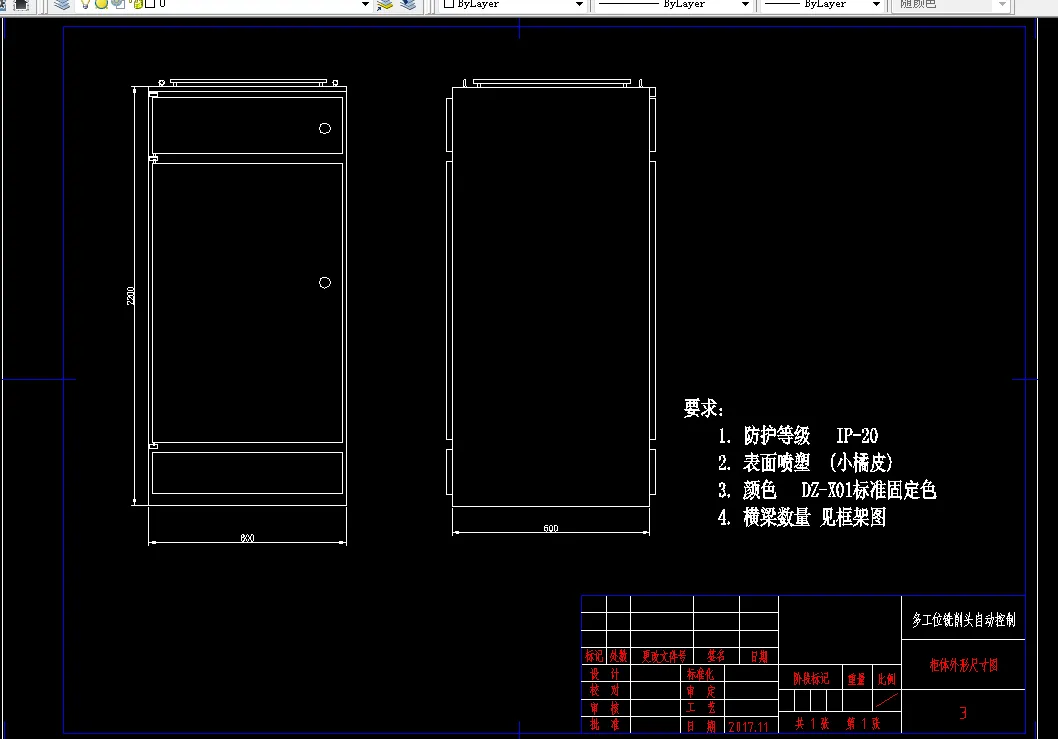Screen dimensions: 1058x739
Task: Click the red drawing number 3
Action: click(x=963, y=713)
